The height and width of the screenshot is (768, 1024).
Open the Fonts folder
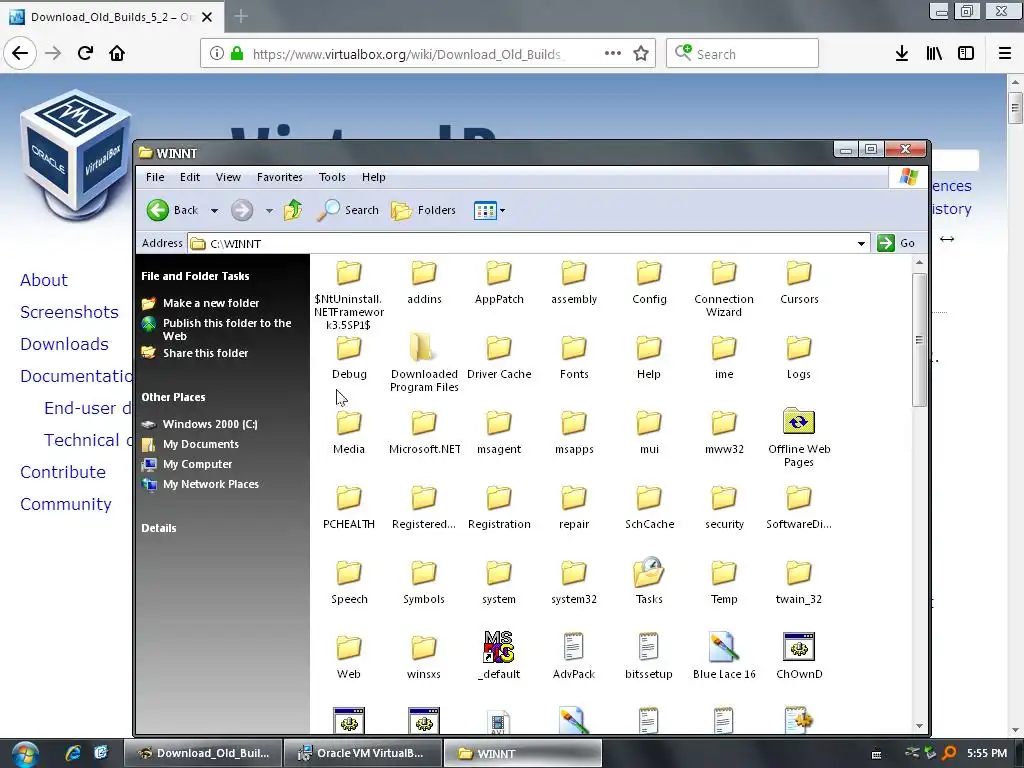click(574, 357)
